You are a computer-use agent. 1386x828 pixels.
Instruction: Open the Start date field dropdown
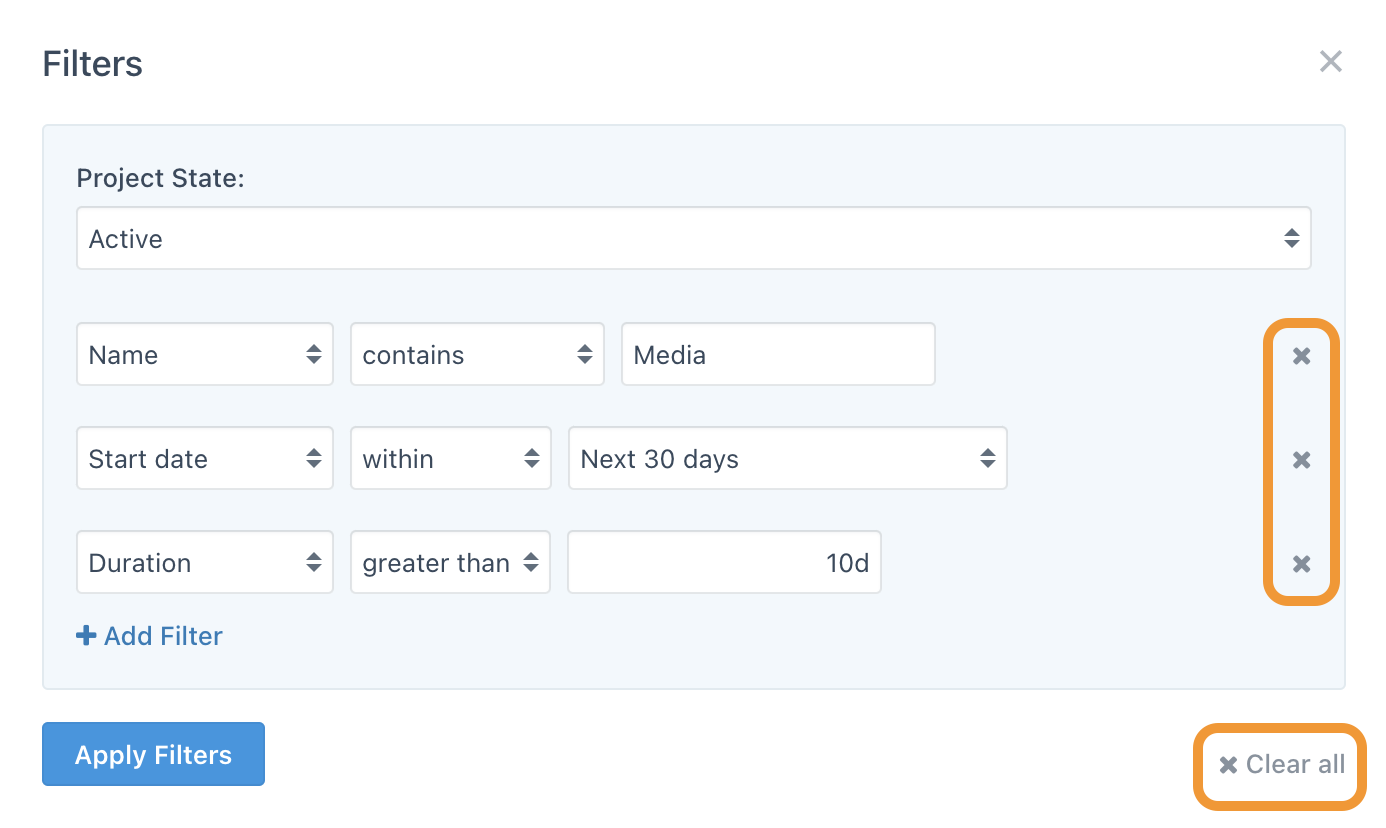[205, 458]
